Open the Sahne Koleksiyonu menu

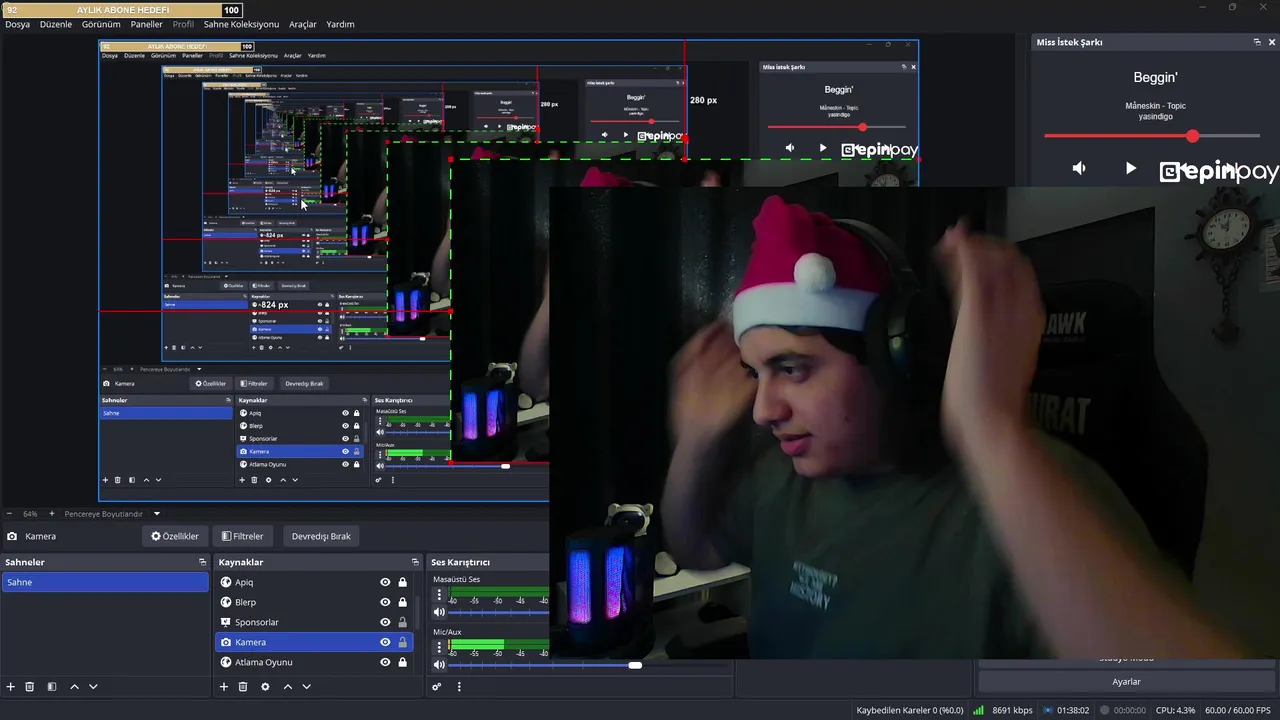pos(241,24)
